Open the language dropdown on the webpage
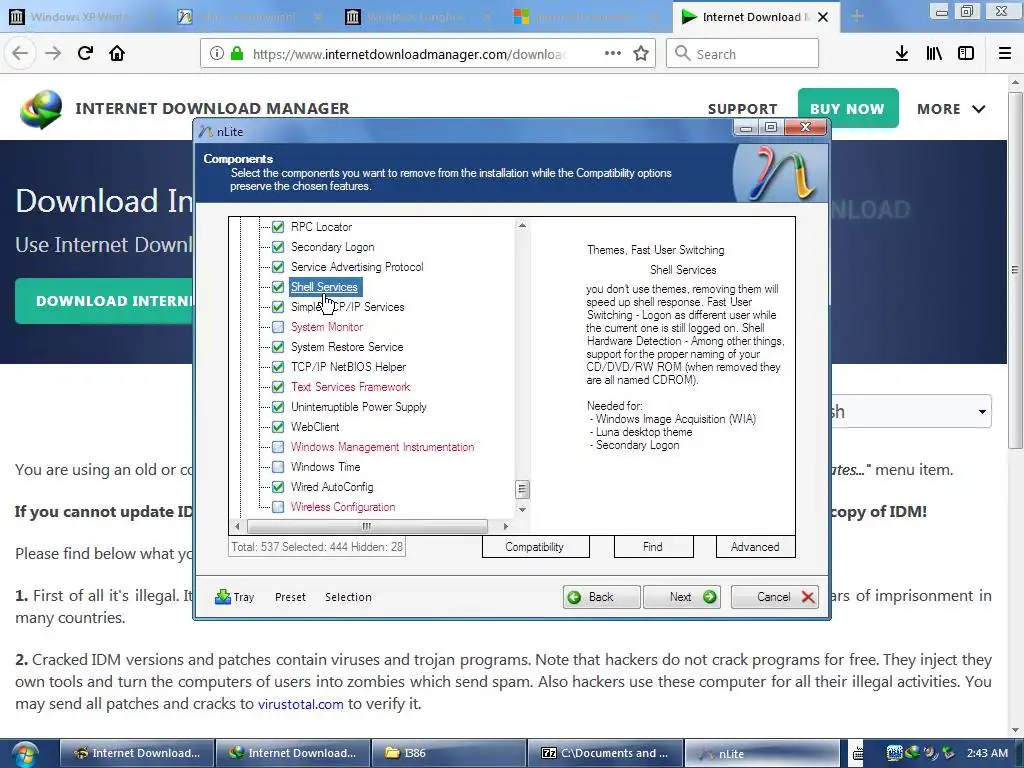This screenshot has width=1024, height=768. [x=911, y=411]
